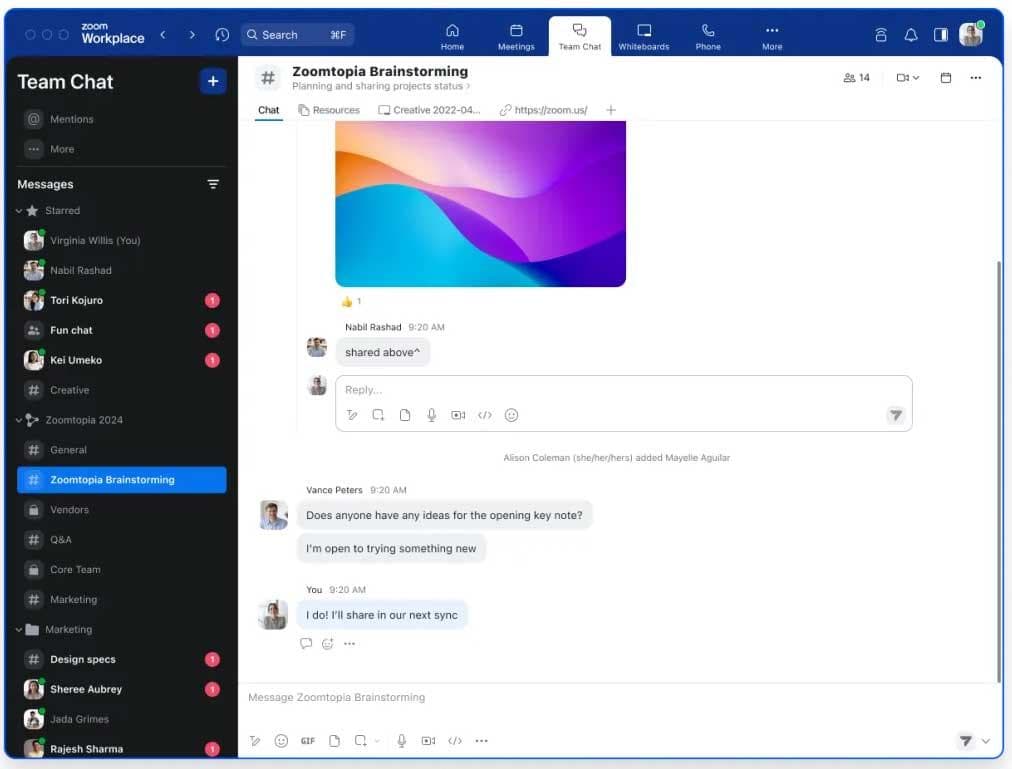Record audio message in main composer
1012x769 pixels.
point(401,741)
